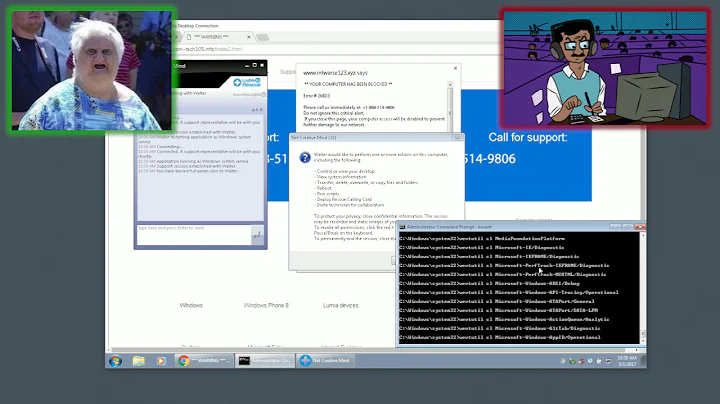This screenshot has width=720, height=404.
Task: Click the Command Prompt title bar icon
Action: tap(402, 227)
